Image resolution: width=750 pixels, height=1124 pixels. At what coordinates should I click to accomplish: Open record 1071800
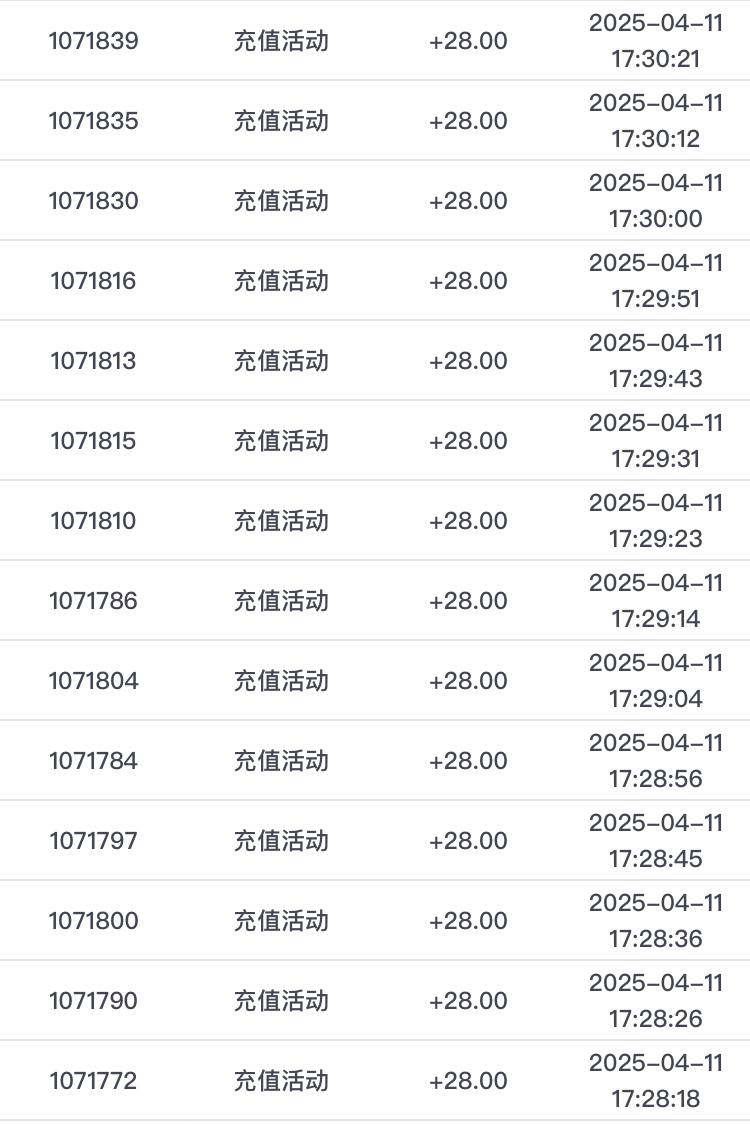click(x=94, y=921)
